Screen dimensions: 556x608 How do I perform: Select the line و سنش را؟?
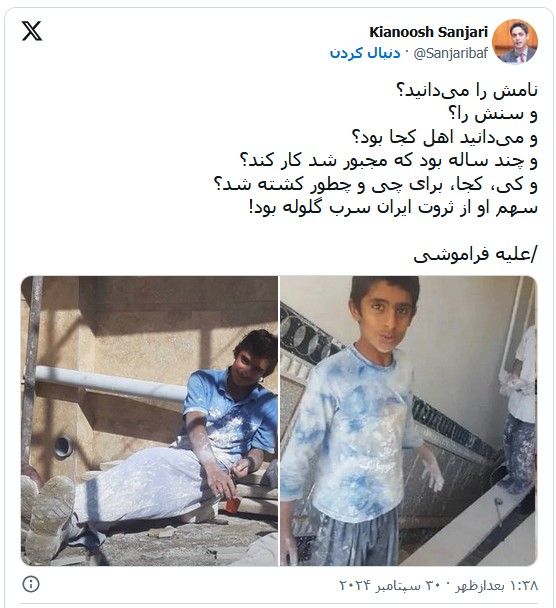[493, 114]
